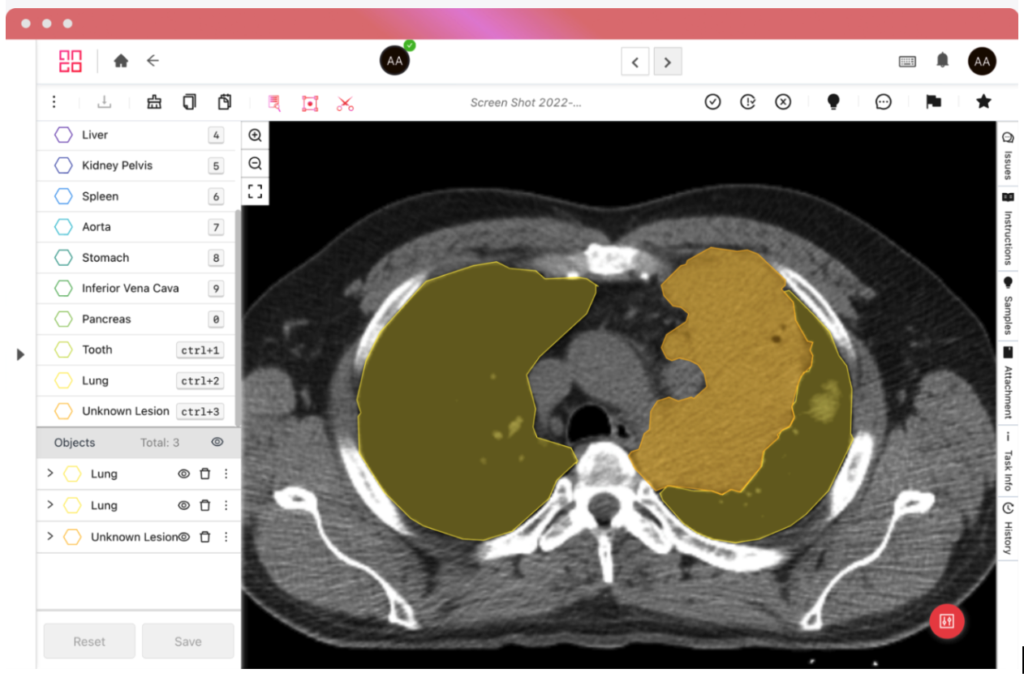The width and height of the screenshot is (1024, 686).
Task: Flag the current annotation task
Action: (934, 101)
